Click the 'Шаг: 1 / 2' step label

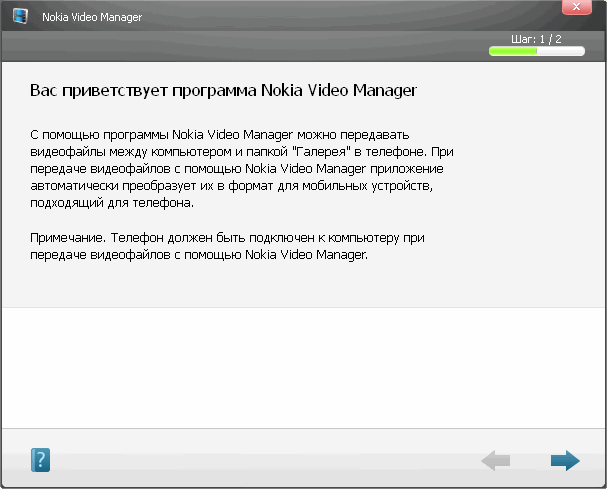click(536, 39)
